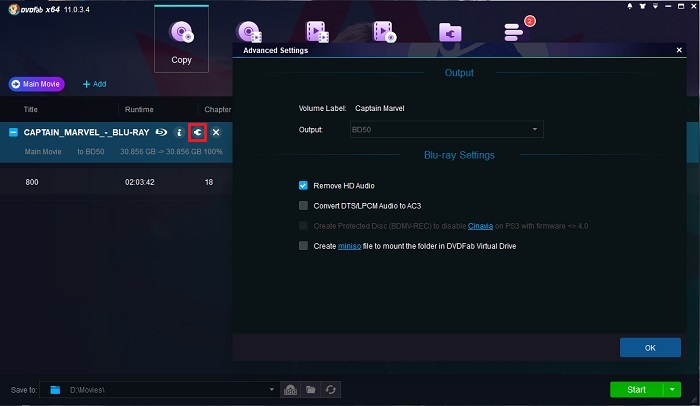Click the Runtime column header
This screenshot has height=406, width=700.
click(139, 109)
